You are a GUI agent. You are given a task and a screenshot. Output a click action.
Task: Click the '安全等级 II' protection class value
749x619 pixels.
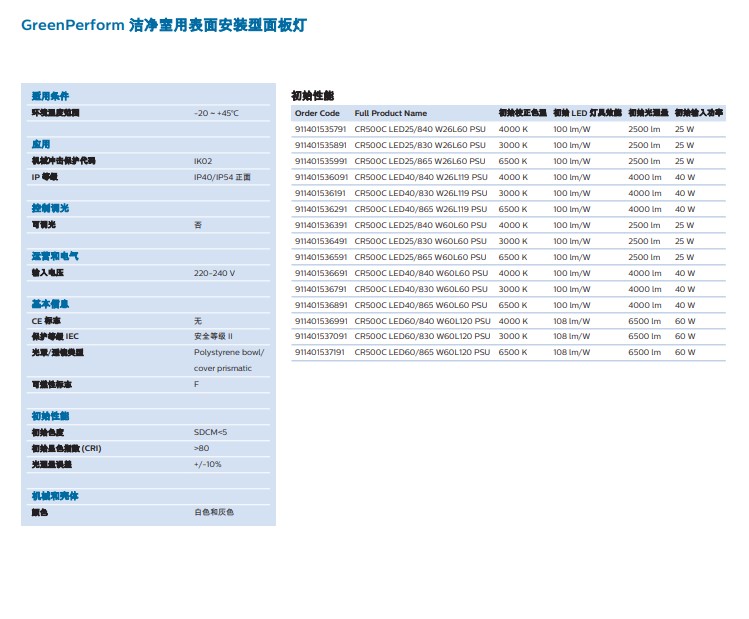(214, 336)
